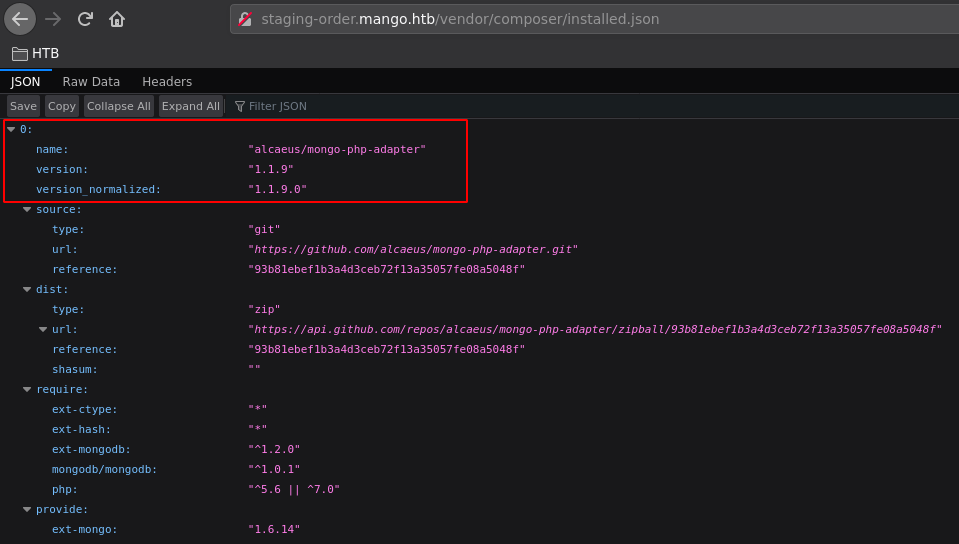This screenshot has width=959, height=544.
Task: Switch to the Raw Data tab
Action: pyautogui.click(x=91, y=82)
